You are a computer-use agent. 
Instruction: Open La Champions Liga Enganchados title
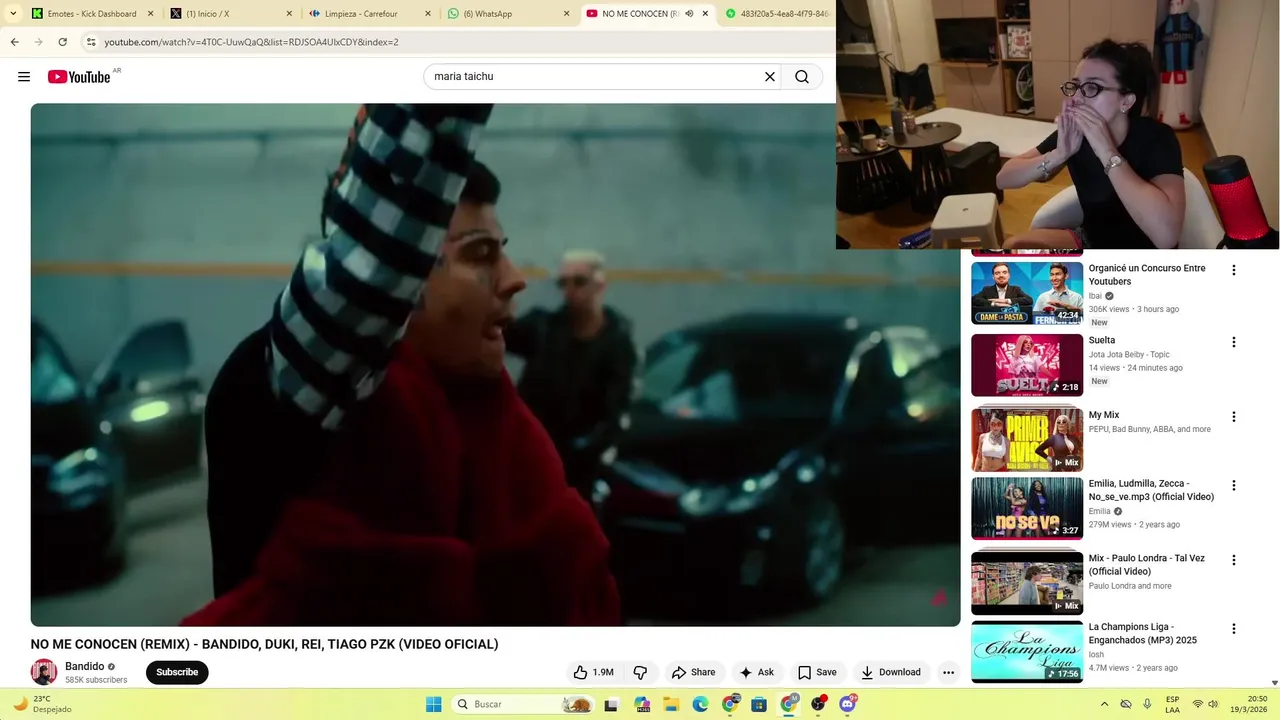click(1143, 633)
